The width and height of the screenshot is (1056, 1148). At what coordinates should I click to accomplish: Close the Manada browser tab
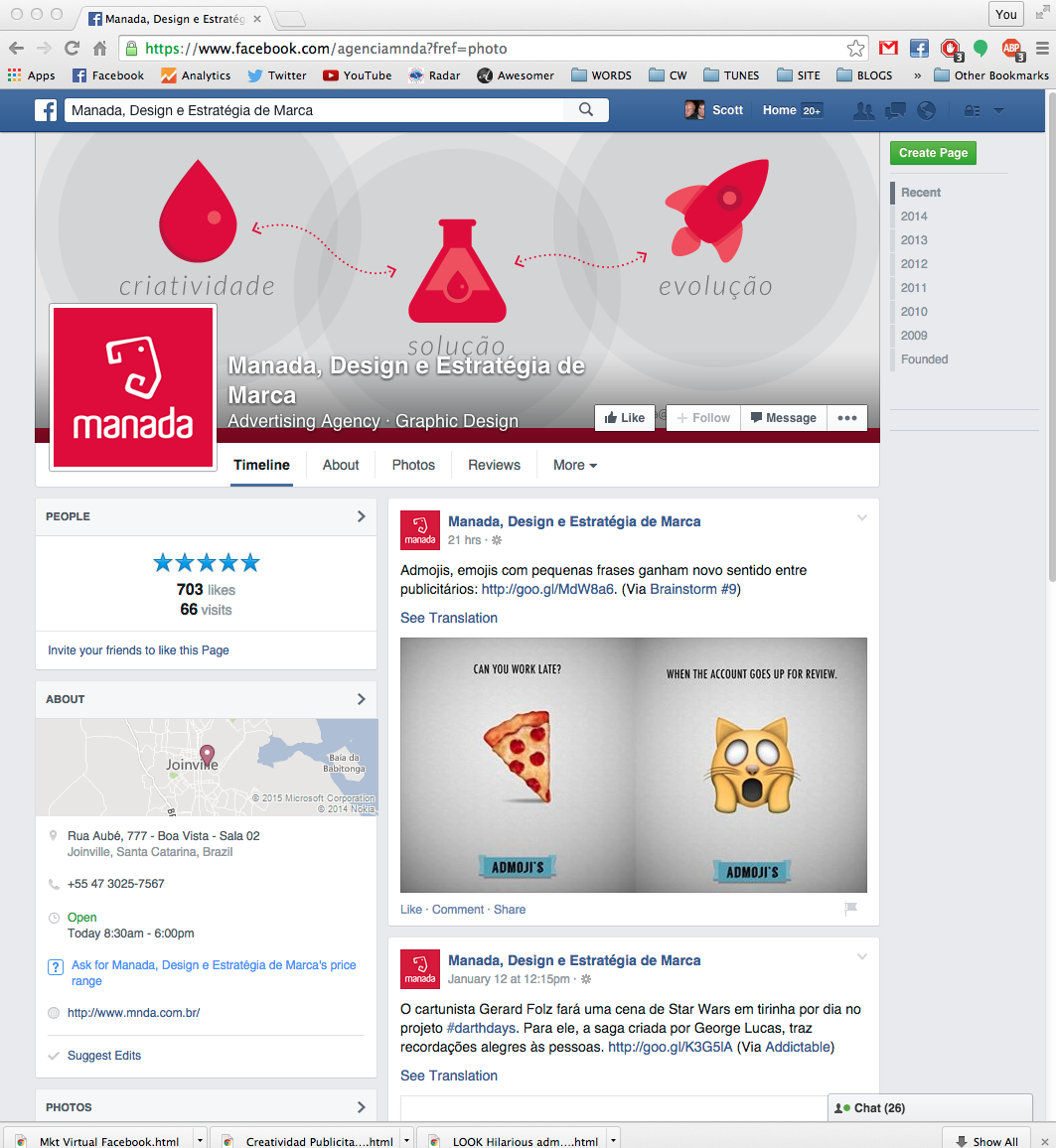point(257,19)
